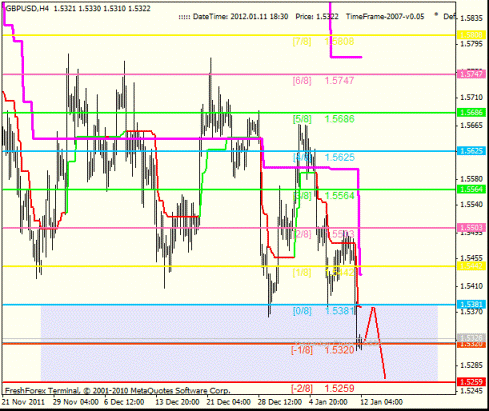Screen dimensions: 489x411
Task: Select the [-1/8] orange level label
Action: 302,350
